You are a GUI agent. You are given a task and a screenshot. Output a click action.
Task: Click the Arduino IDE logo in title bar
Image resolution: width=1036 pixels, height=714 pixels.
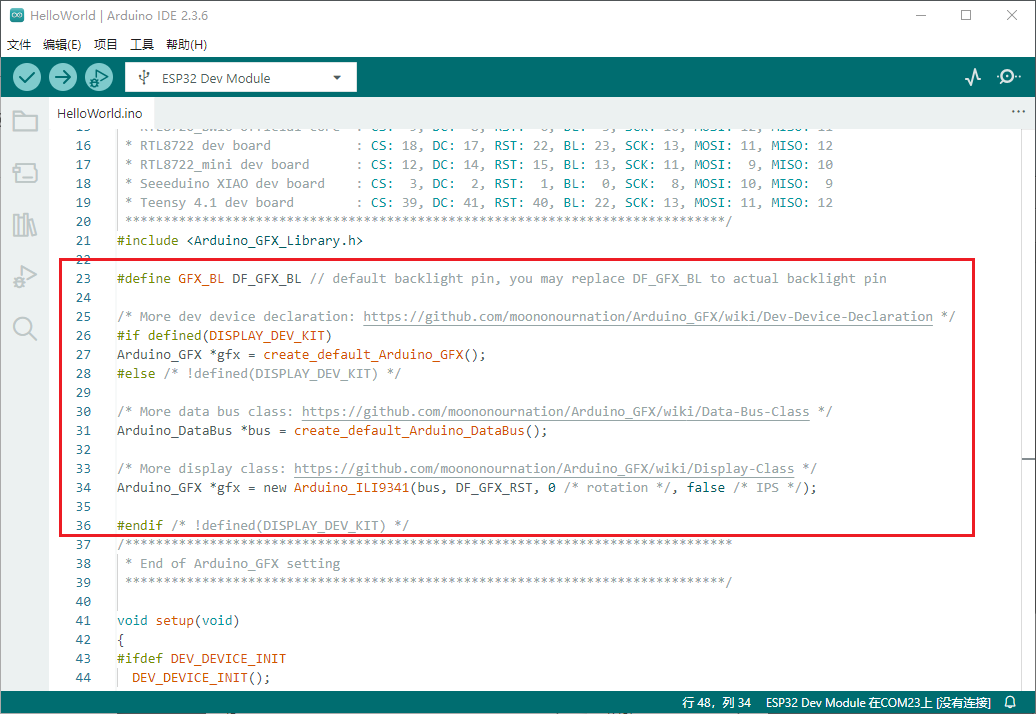(17, 15)
